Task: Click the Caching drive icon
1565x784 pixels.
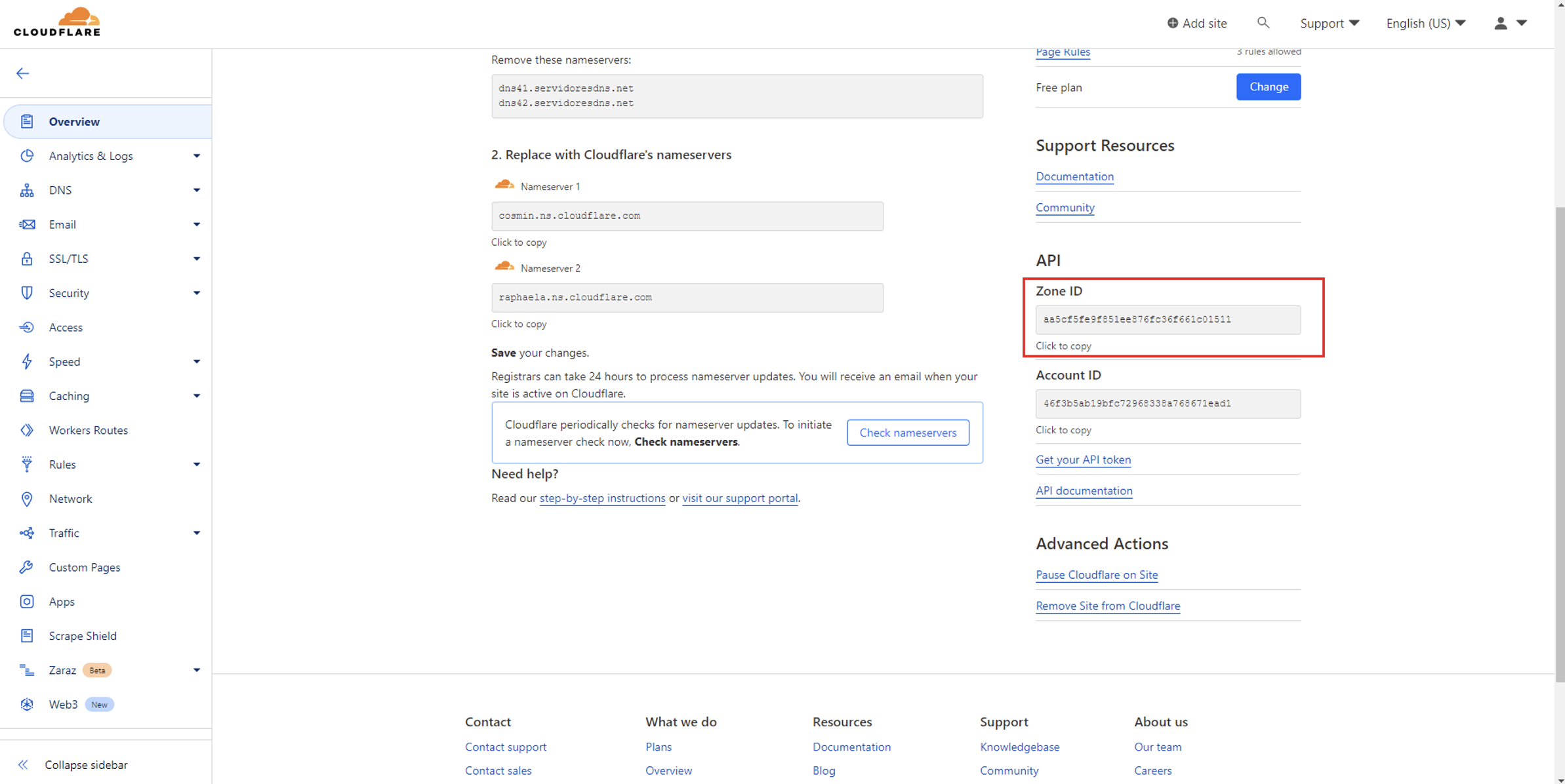Action: point(27,396)
